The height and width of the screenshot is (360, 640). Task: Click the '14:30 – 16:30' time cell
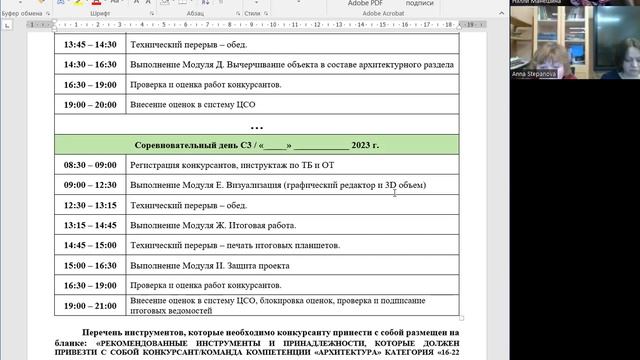[x=90, y=64]
